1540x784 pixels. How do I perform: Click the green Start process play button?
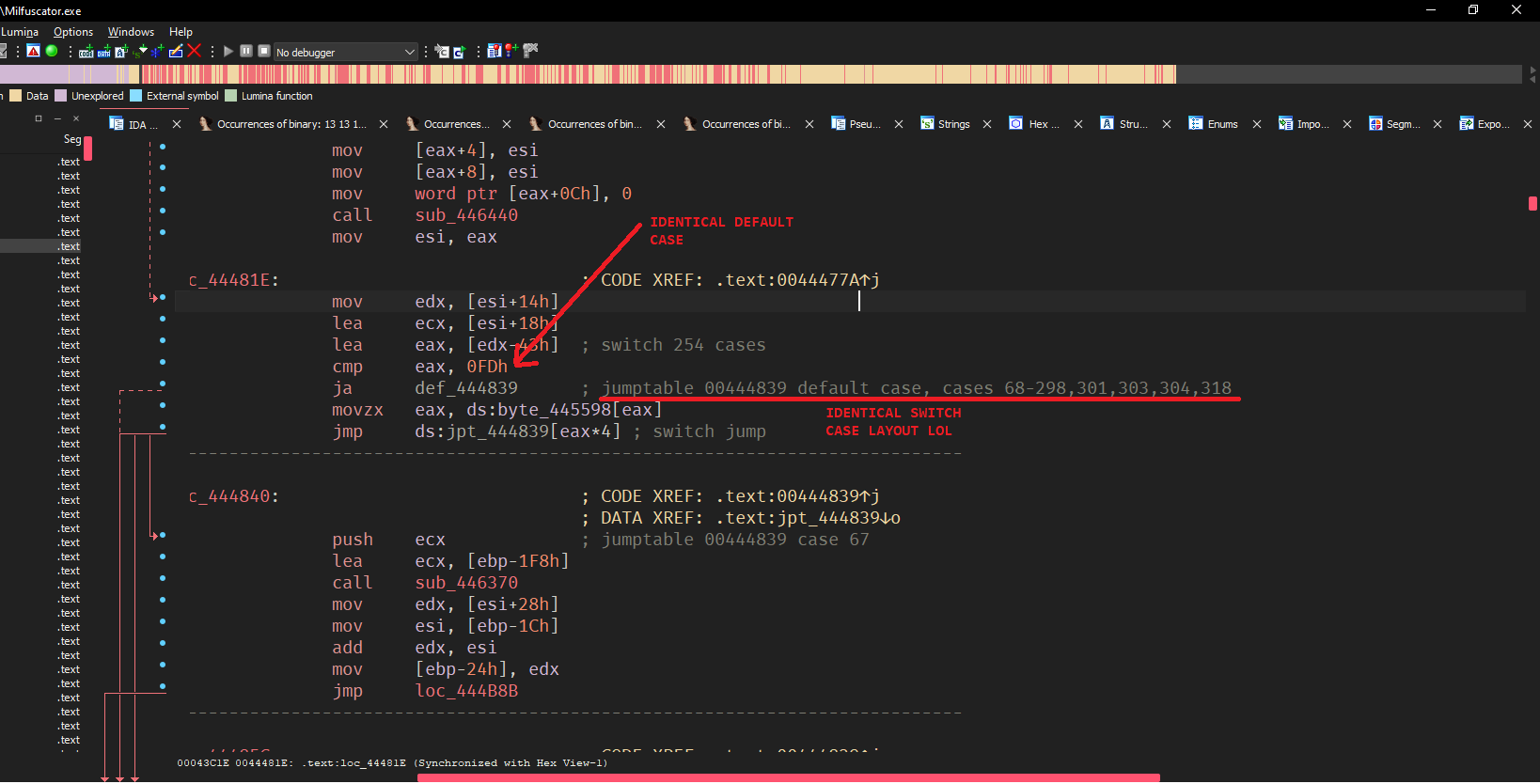tap(228, 52)
